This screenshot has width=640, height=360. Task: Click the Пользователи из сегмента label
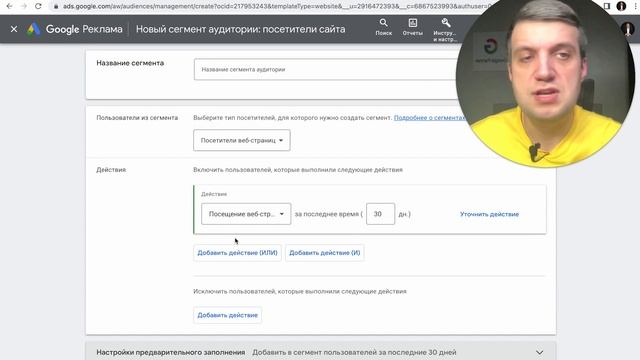(137, 118)
